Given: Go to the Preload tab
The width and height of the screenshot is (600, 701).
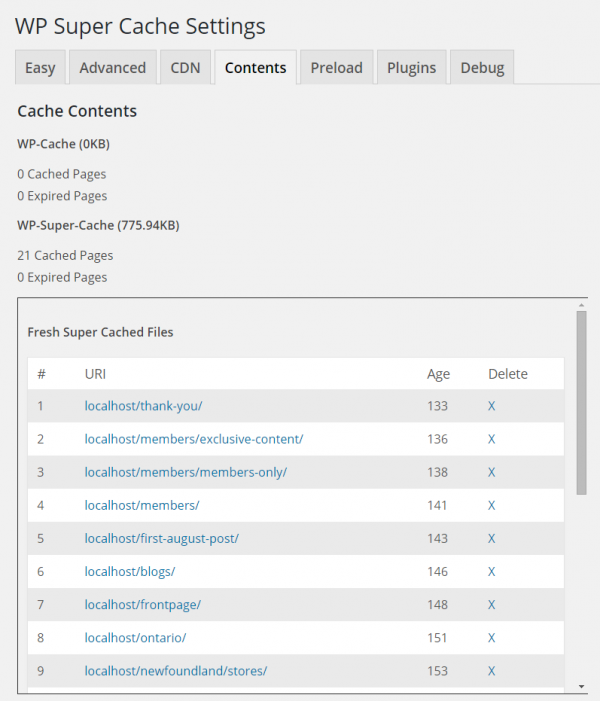Looking at the screenshot, I should (337, 68).
